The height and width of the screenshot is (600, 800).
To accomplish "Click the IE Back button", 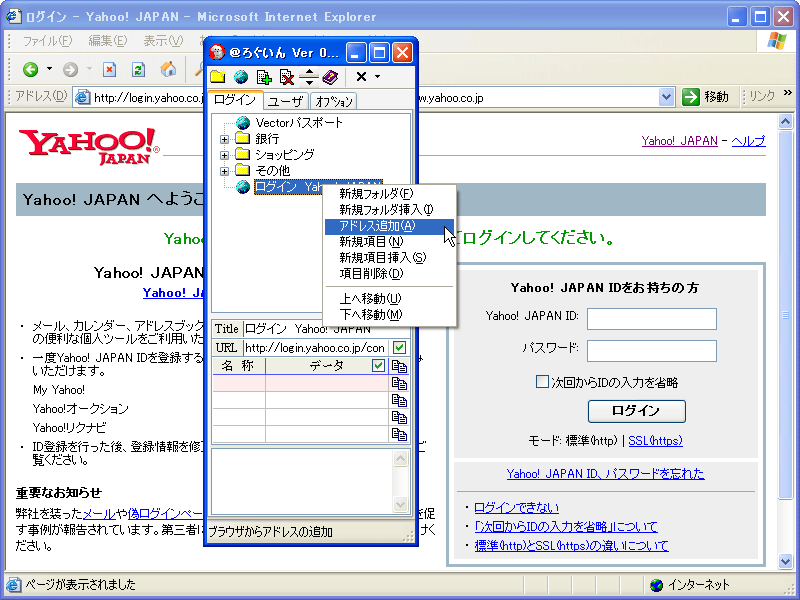I will coord(31,69).
